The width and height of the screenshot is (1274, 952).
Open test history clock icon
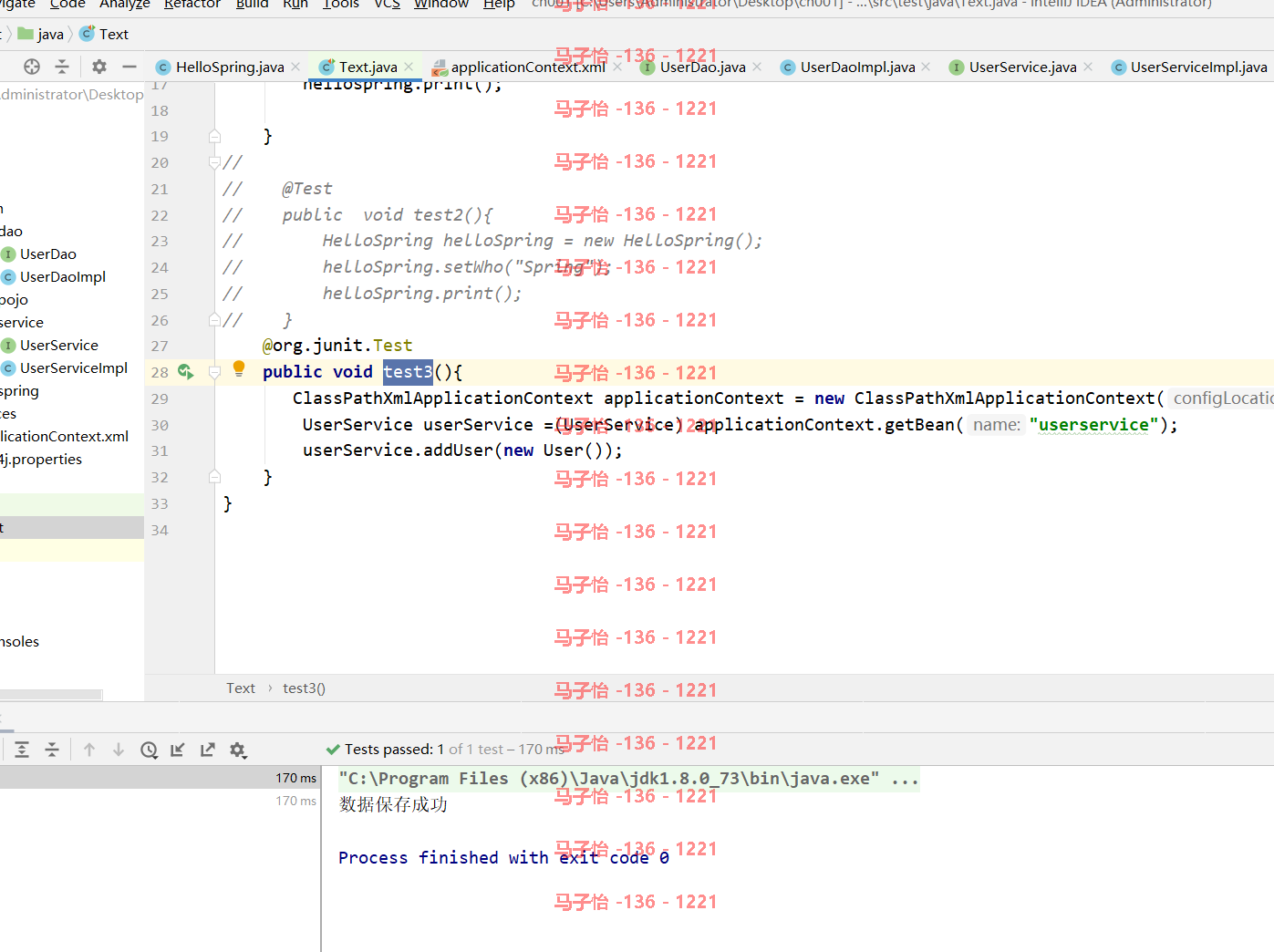coord(149,750)
